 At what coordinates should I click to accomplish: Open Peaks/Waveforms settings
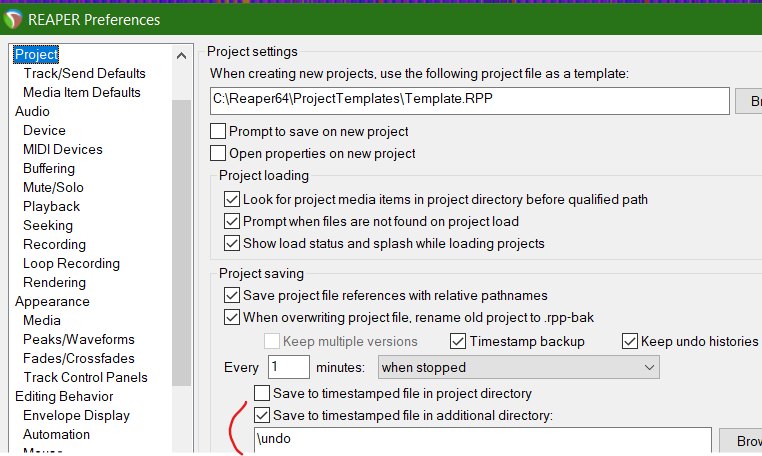point(79,339)
